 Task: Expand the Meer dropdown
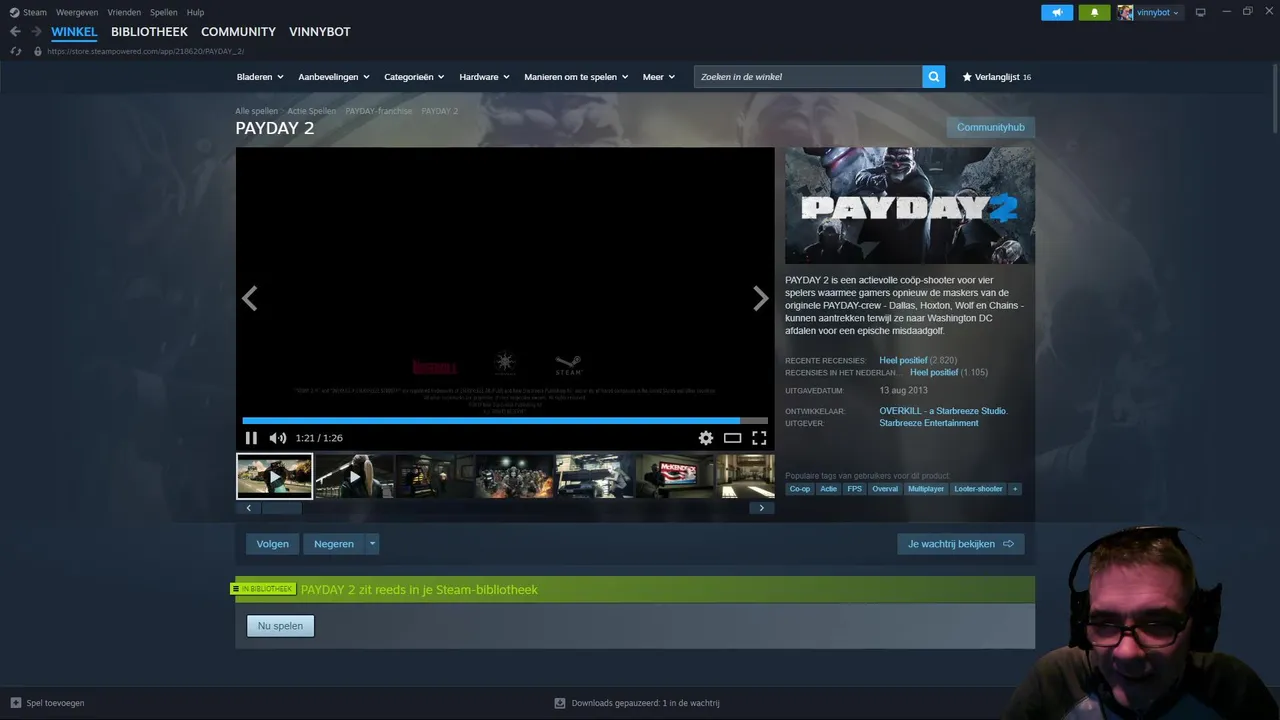658,77
